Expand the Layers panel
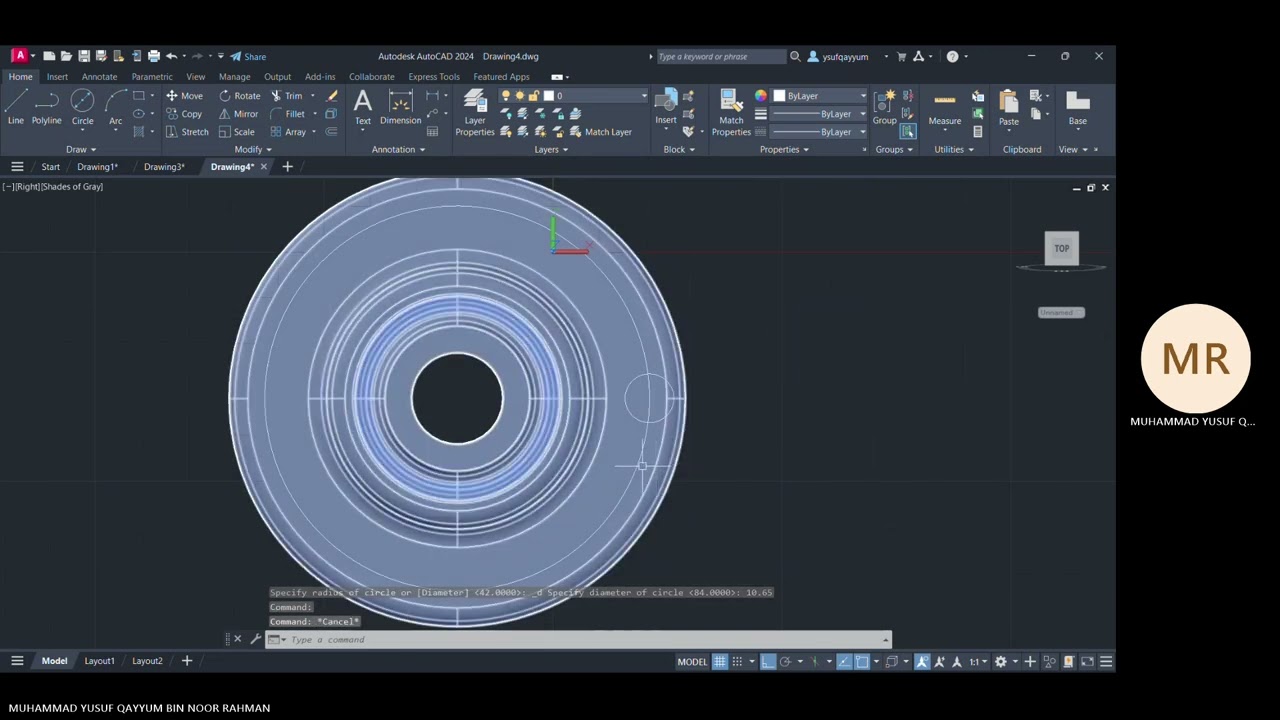The width and height of the screenshot is (1280, 720). [551, 149]
